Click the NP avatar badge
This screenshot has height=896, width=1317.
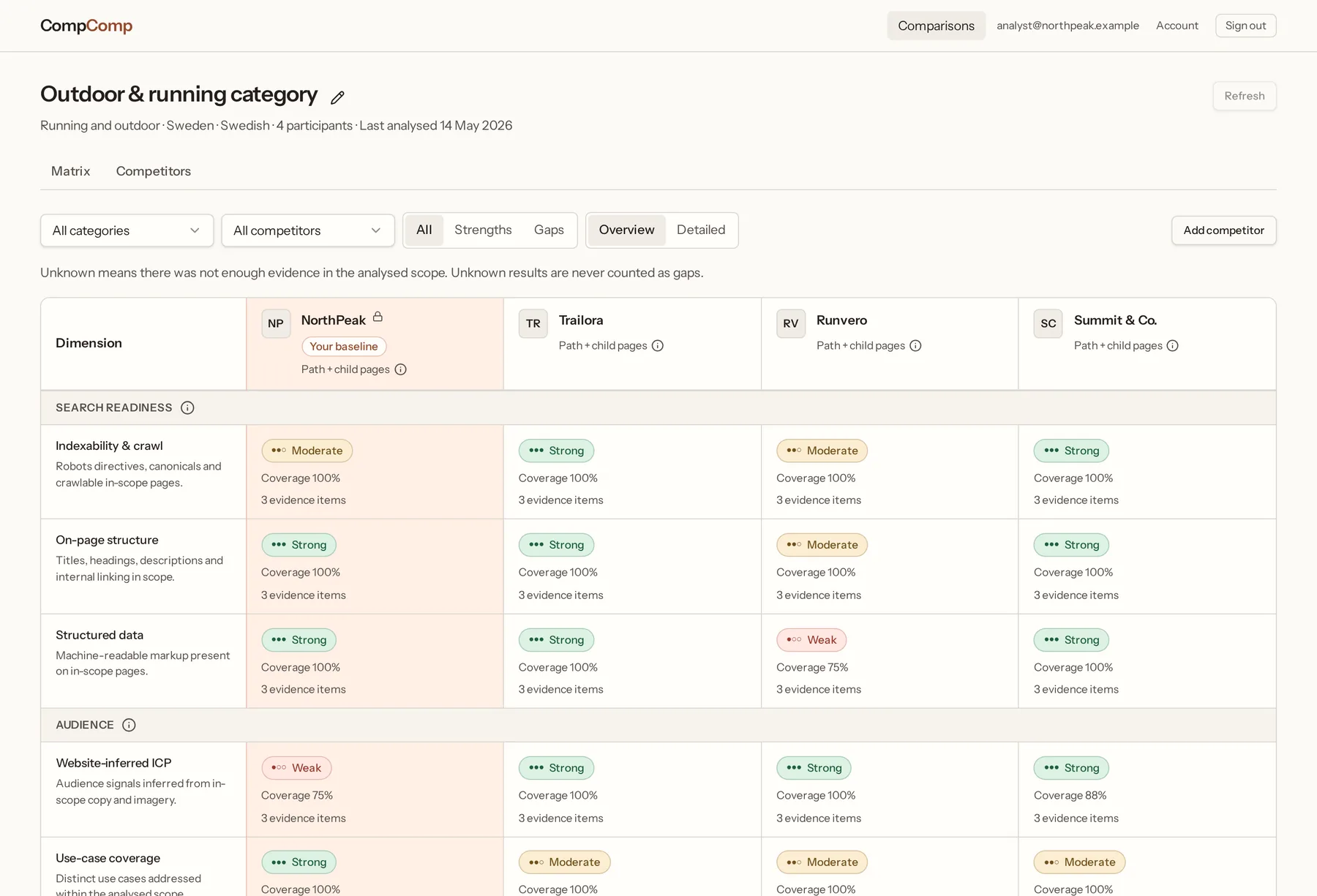point(276,323)
